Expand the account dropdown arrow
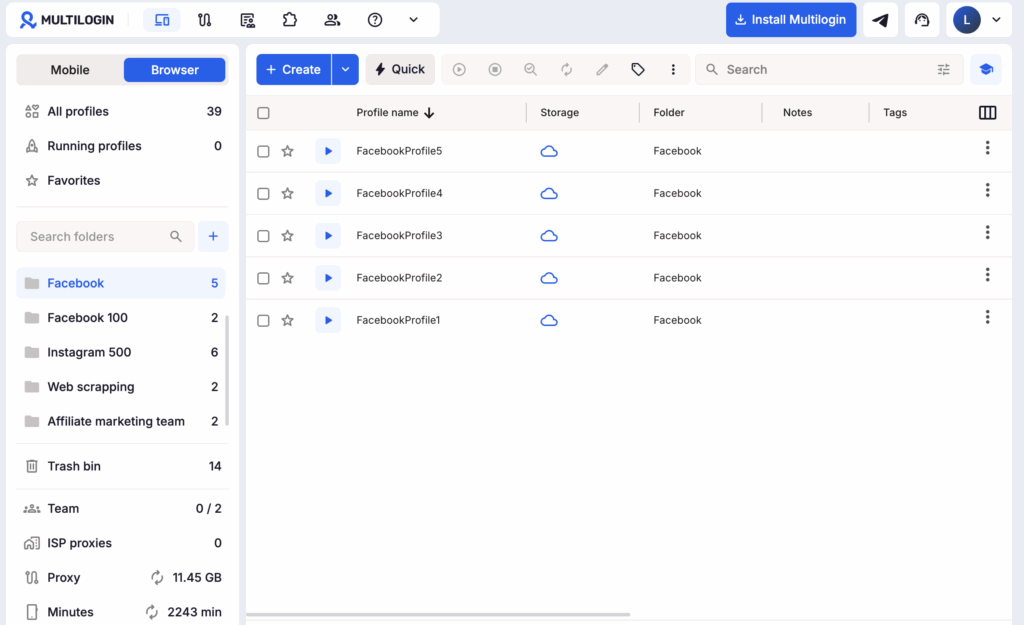1024x625 pixels. coord(996,20)
